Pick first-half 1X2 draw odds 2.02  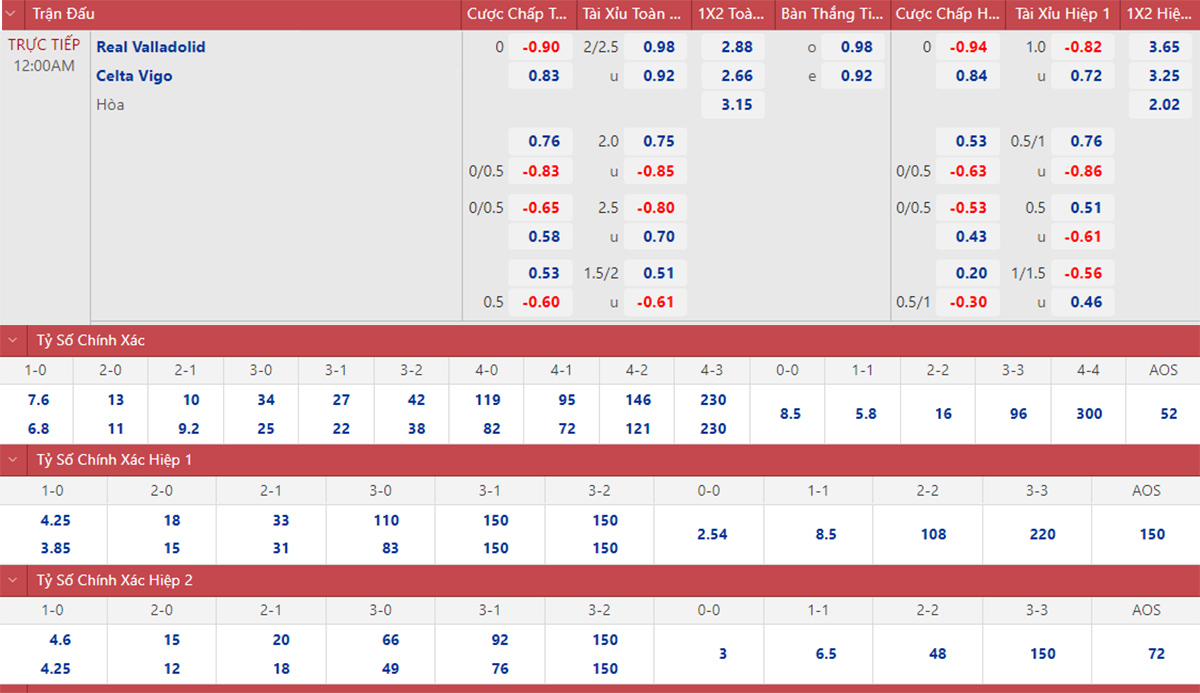pyautogui.click(x=1163, y=104)
